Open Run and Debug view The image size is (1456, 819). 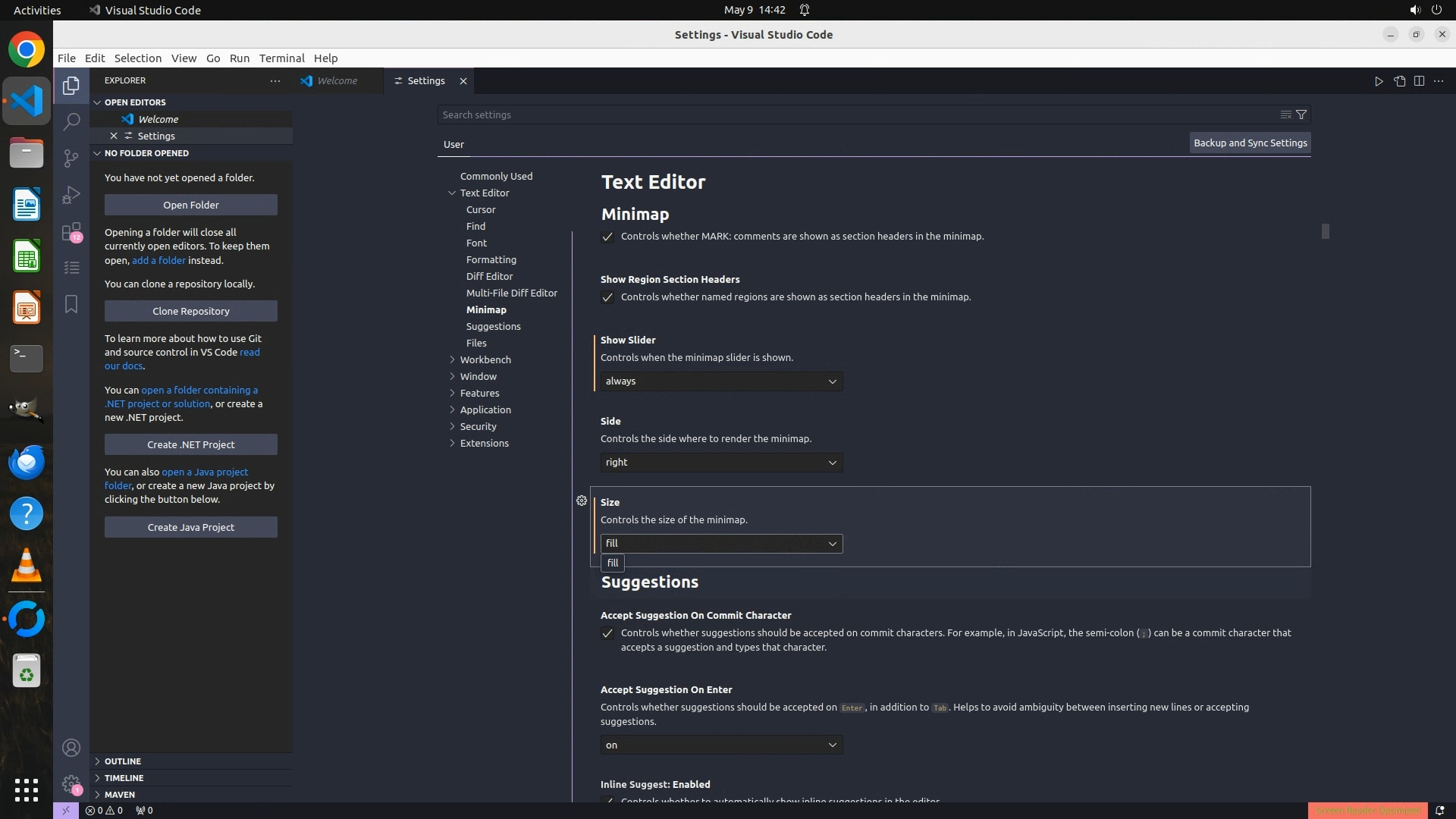(x=71, y=195)
